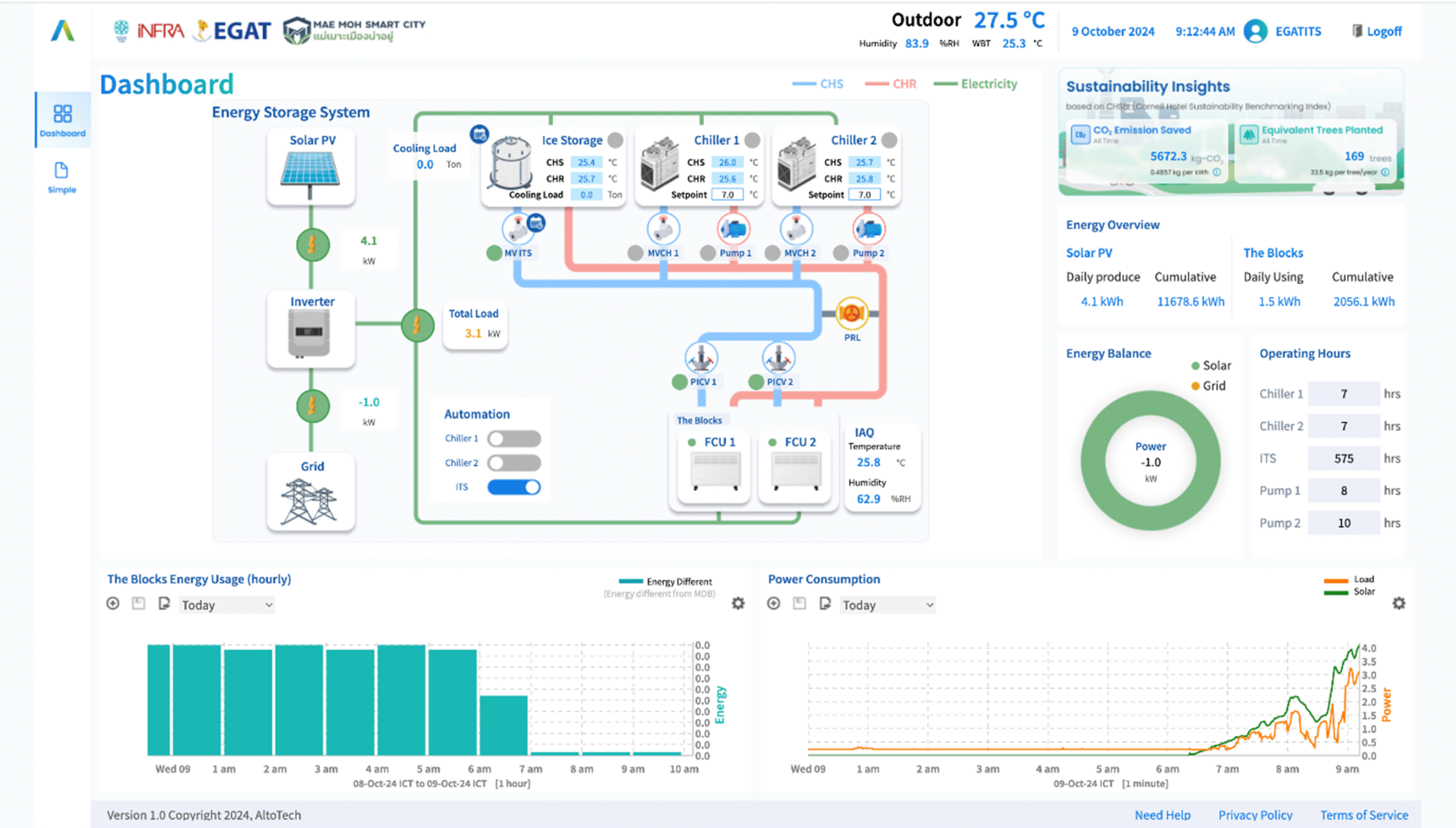Click the Power Consumption export icon
This screenshot has height=828, width=1456.
pos(825,603)
